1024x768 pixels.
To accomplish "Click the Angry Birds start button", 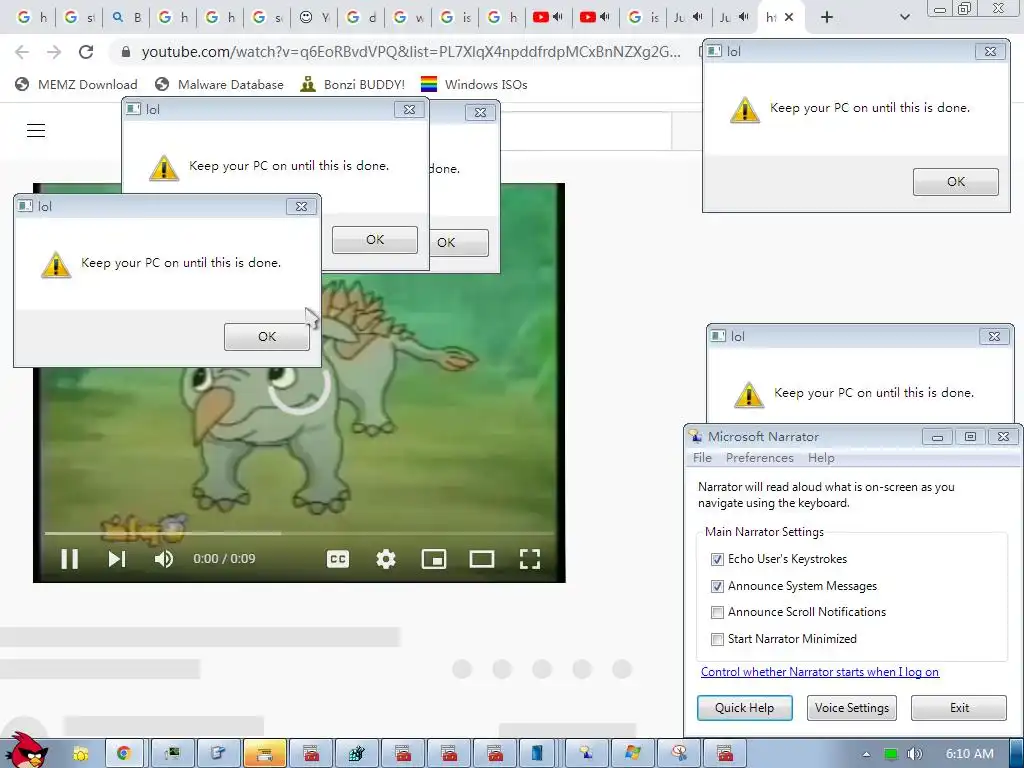I will [26, 751].
